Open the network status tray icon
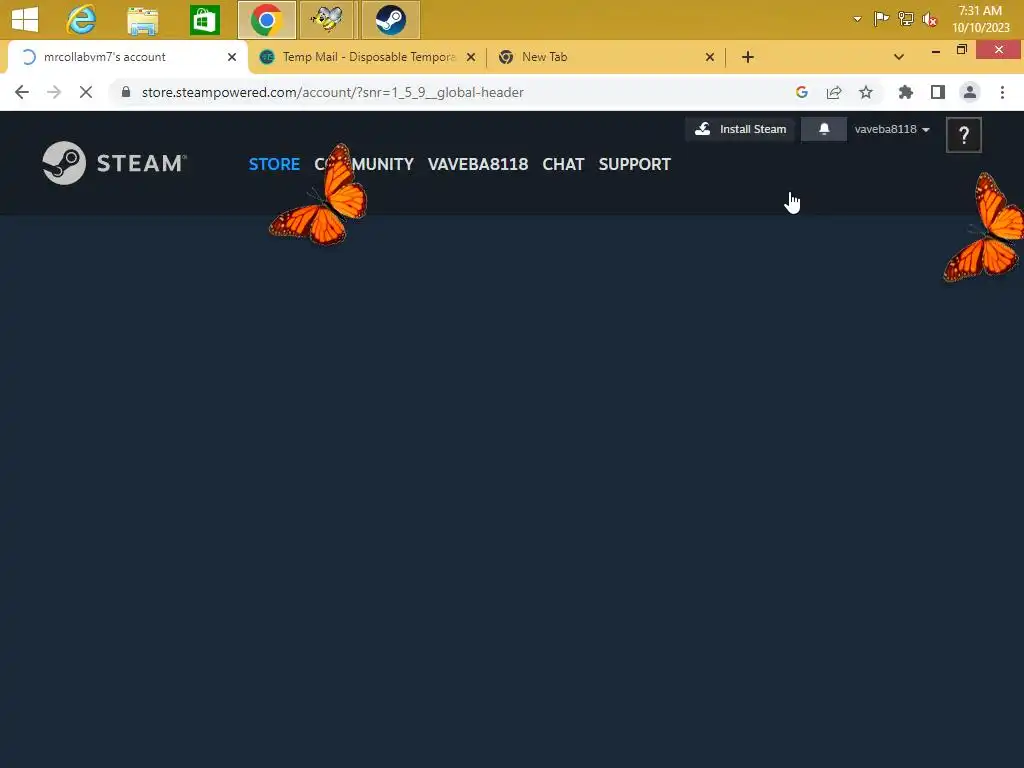 (906, 19)
